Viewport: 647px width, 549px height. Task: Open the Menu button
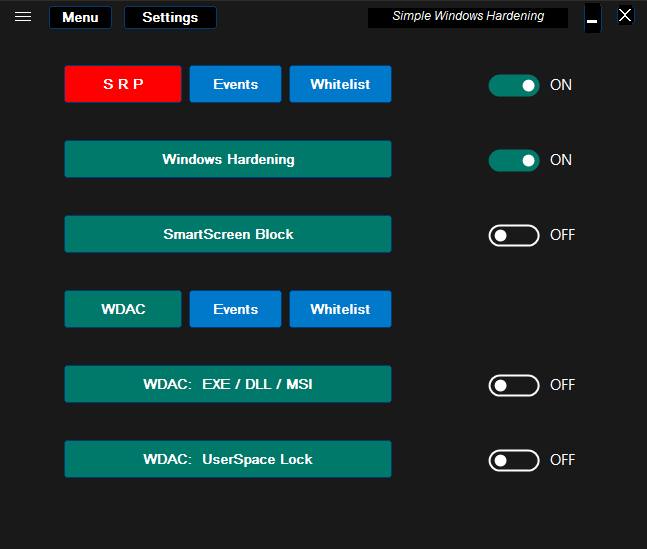[x=80, y=17]
